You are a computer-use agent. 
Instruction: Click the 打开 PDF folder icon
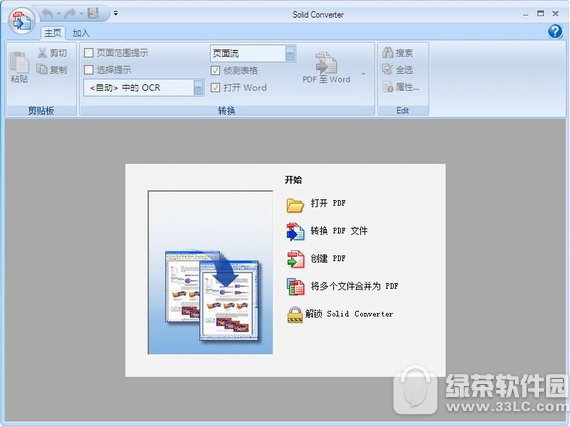coord(295,205)
